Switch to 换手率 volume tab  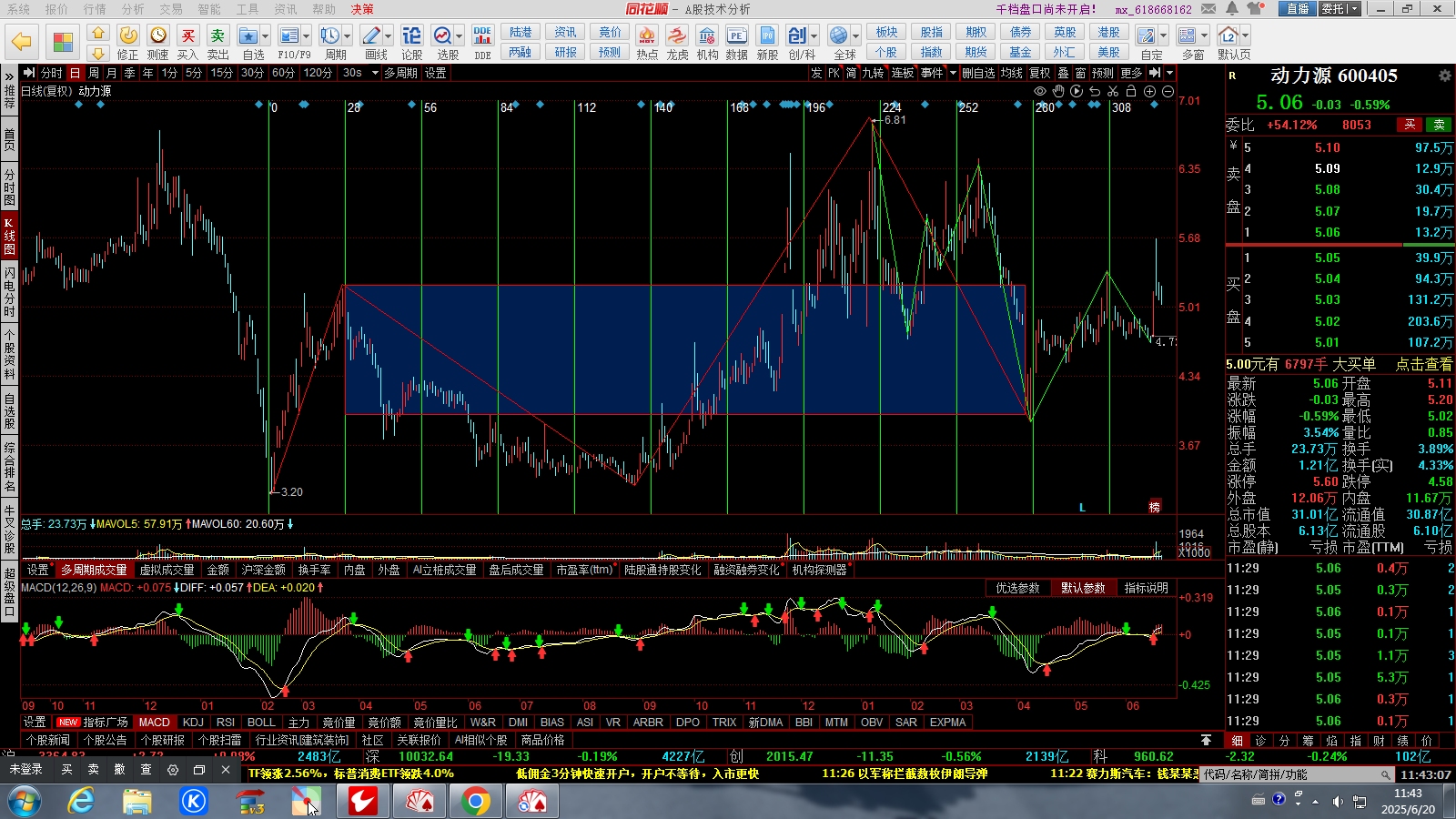[314, 570]
